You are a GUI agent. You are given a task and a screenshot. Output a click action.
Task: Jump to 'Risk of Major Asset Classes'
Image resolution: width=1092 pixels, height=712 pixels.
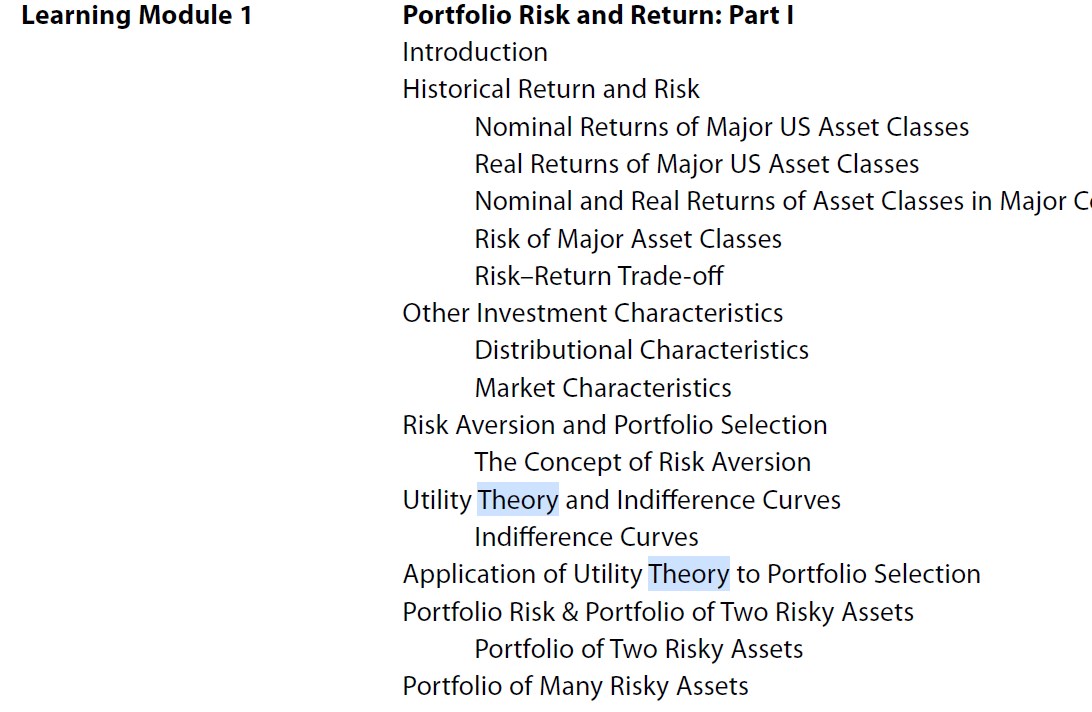(628, 240)
